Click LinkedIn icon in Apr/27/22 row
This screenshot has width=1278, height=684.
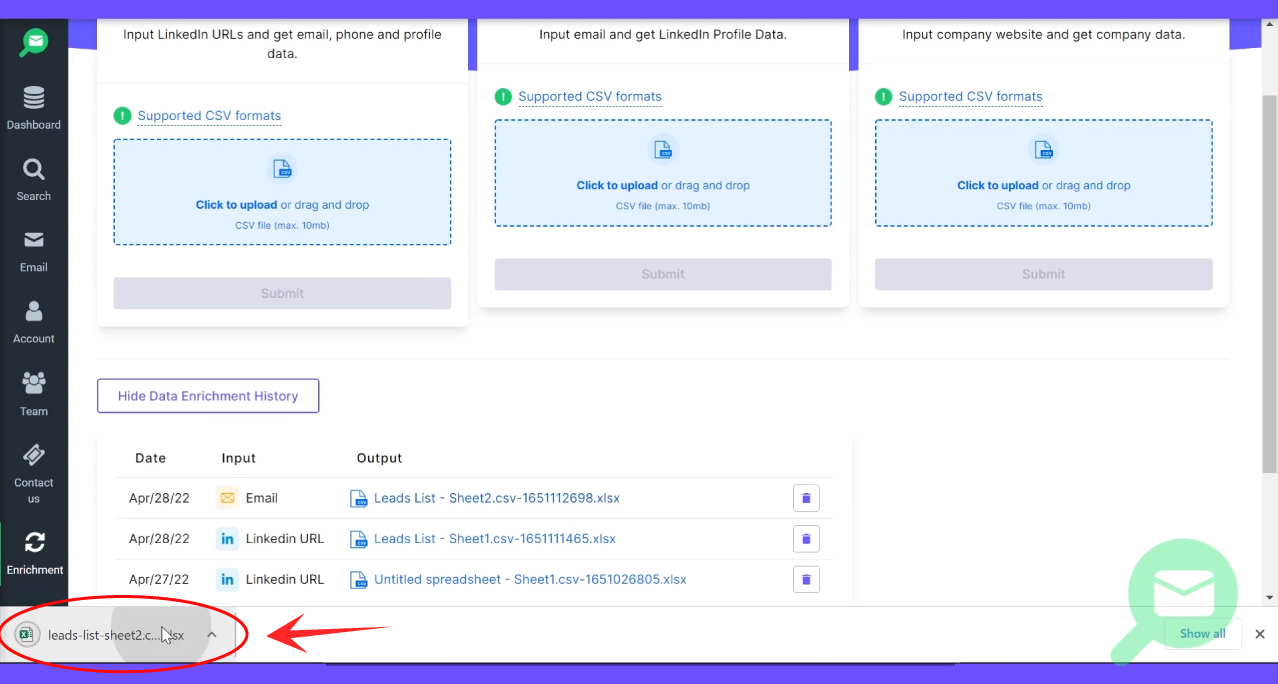pyautogui.click(x=228, y=579)
